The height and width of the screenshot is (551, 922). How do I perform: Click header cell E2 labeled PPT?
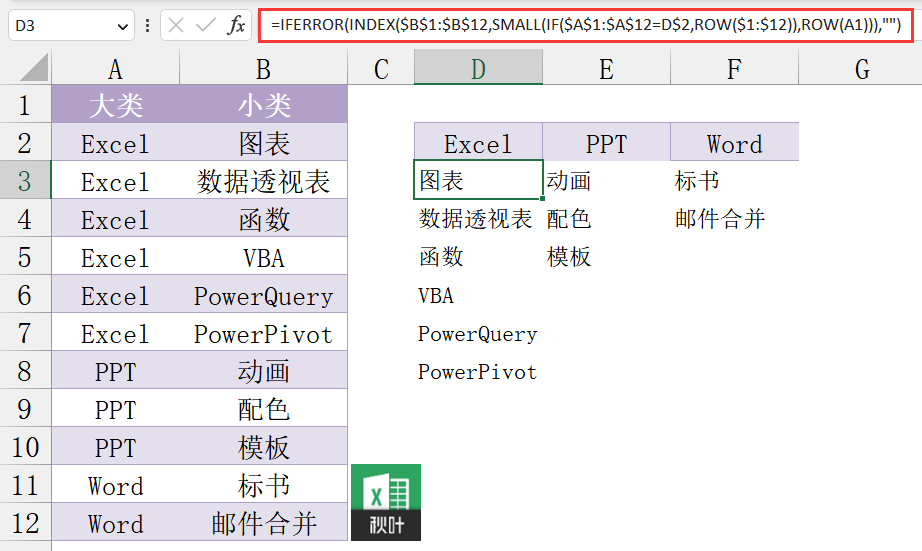tap(606, 143)
